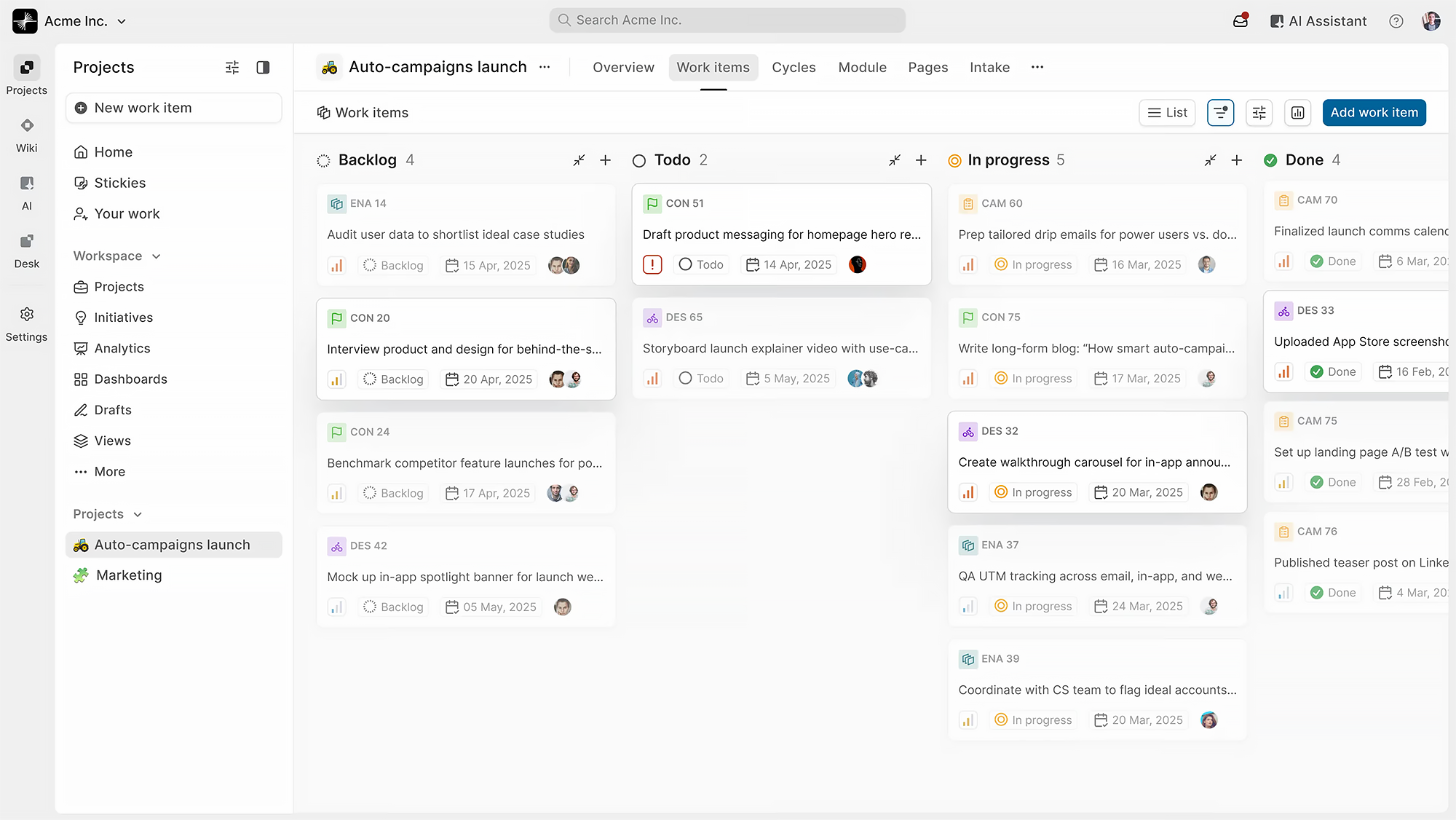The height and width of the screenshot is (820, 1456).
Task: Click urgent priority icon on CON 51
Action: 652,264
